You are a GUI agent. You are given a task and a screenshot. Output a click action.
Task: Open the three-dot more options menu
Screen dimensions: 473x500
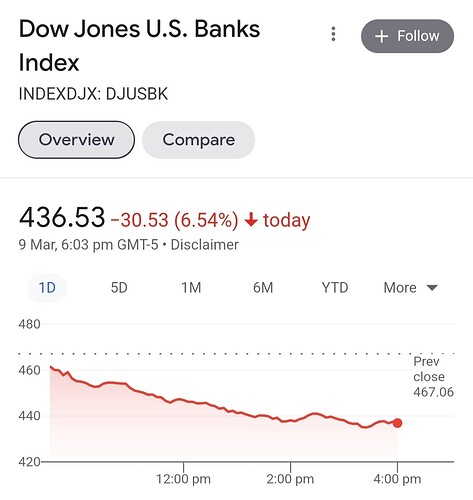pyautogui.click(x=333, y=34)
